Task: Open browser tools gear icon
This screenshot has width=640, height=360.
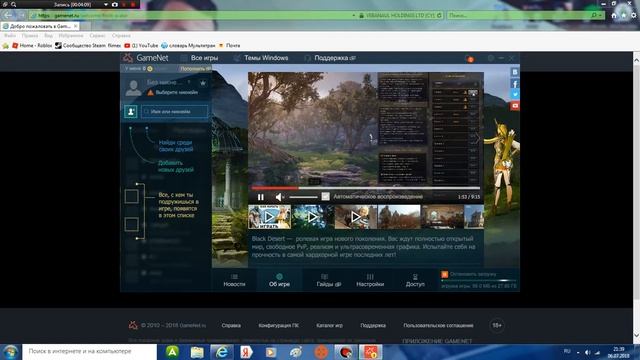Action: tap(633, 15)
